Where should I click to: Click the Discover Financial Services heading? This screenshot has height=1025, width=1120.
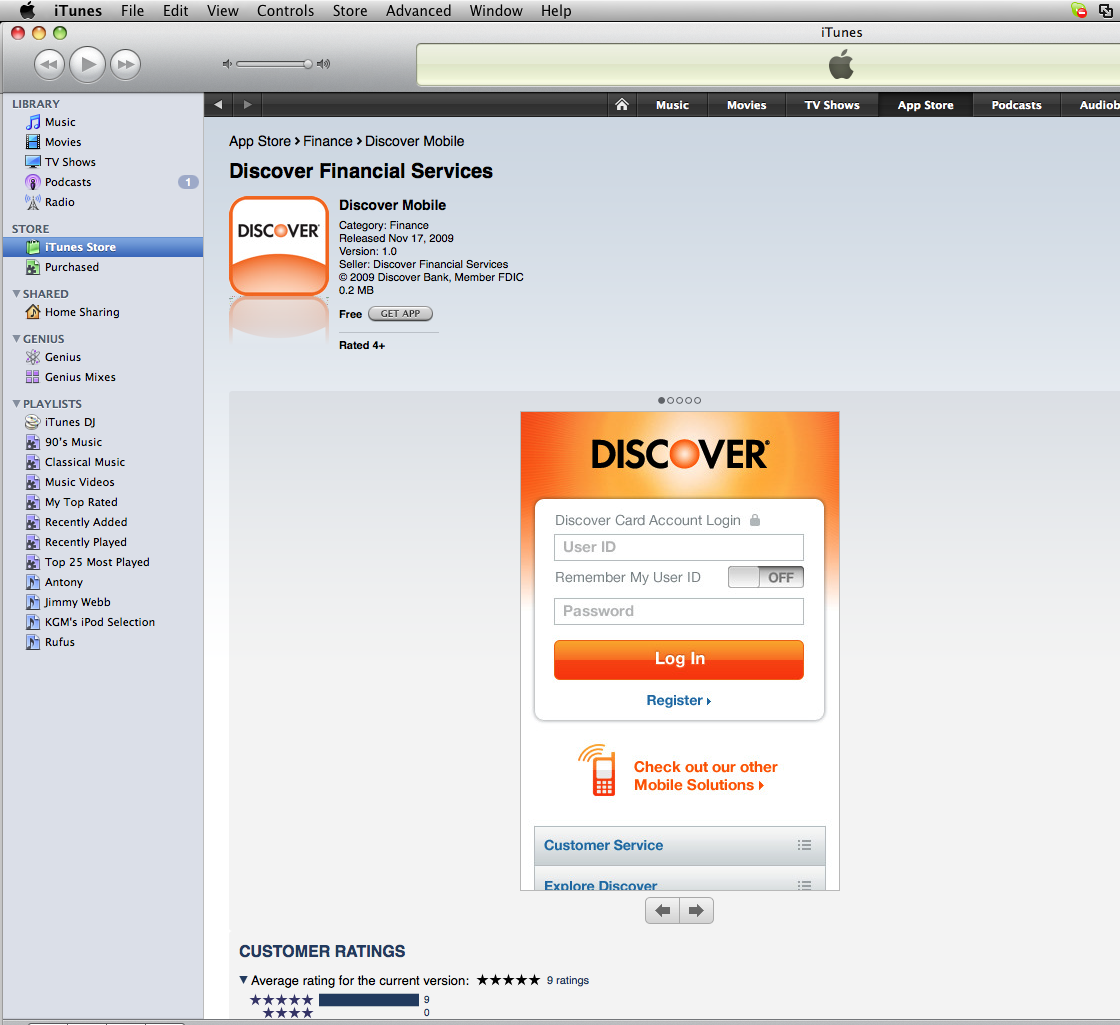pos(361,171)
